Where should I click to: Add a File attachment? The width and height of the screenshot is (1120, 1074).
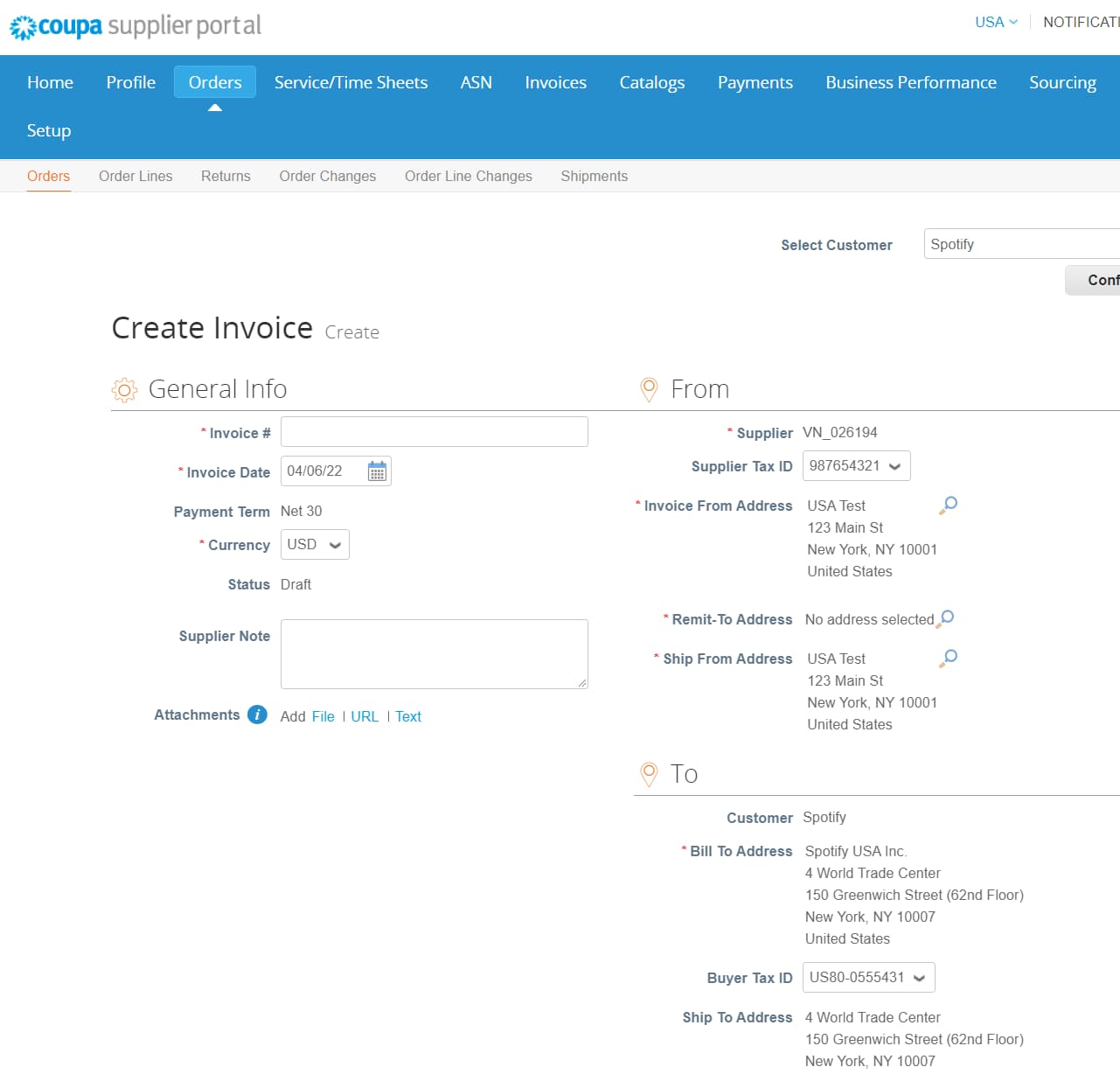pyautogui.click(x=323, y=716)
